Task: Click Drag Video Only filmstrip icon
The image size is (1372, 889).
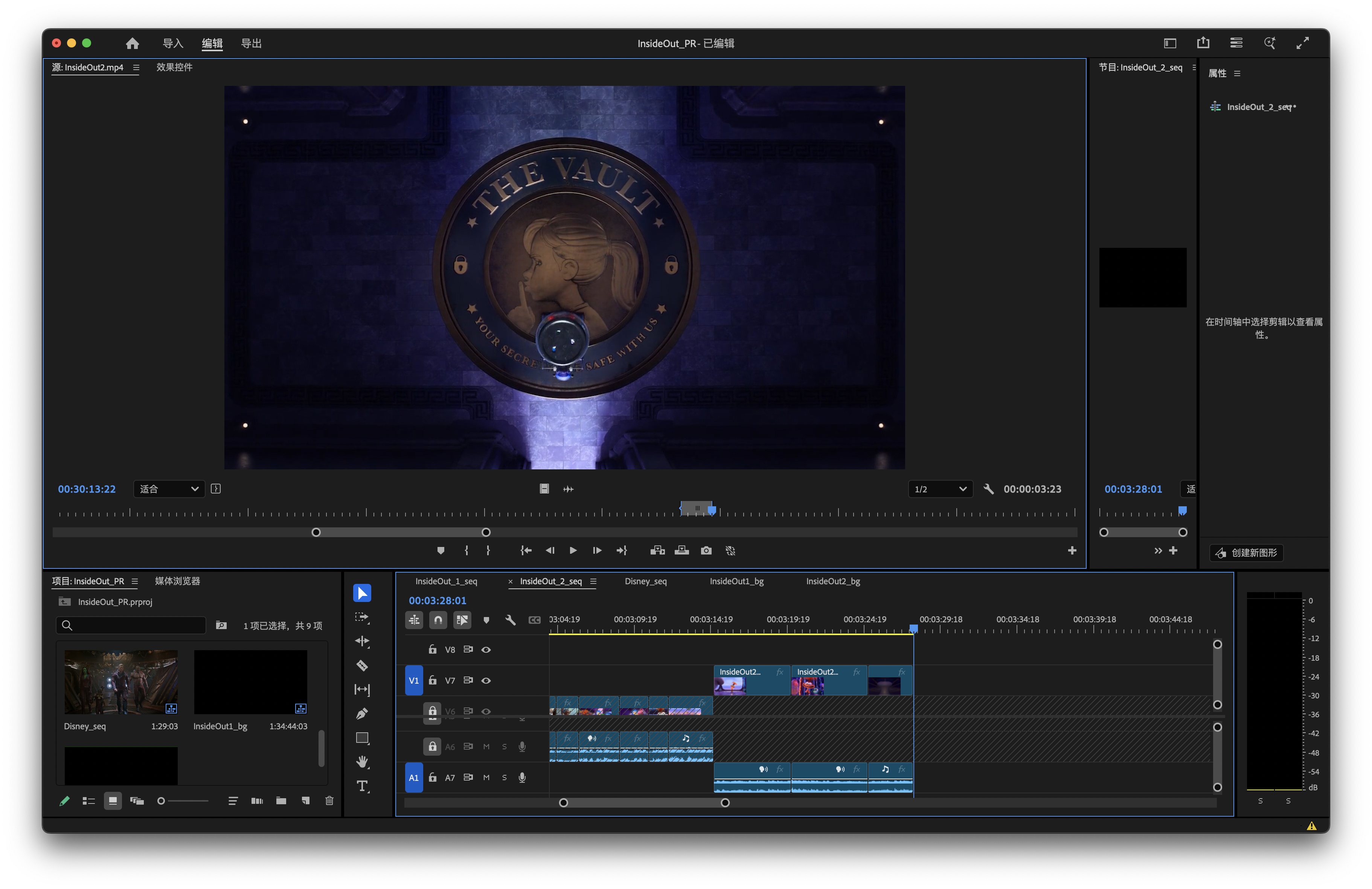Action: [544, 489]
